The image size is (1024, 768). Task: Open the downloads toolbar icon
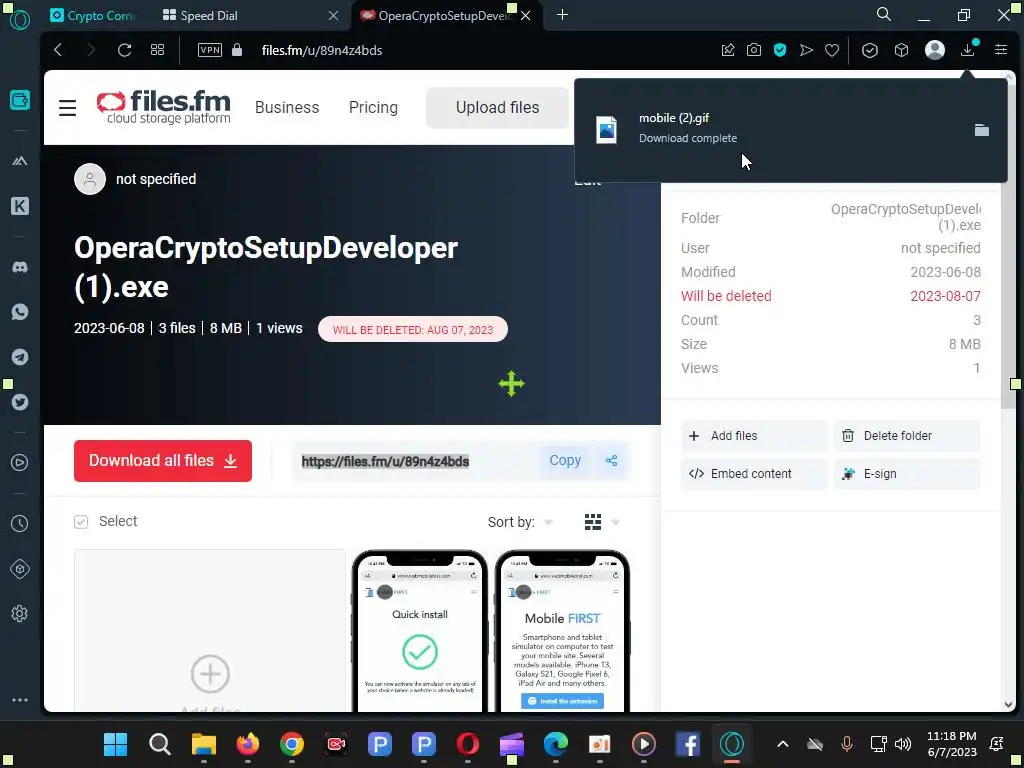[968, 50]
